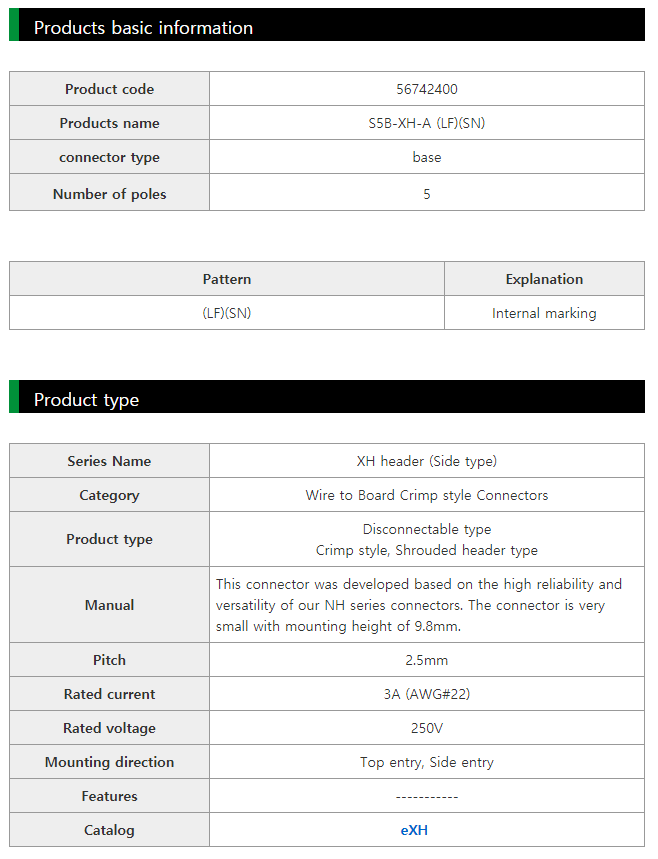This screenshot has width=658, height=859.
Task: Click the Manual description paragraph
Action: 418,605
